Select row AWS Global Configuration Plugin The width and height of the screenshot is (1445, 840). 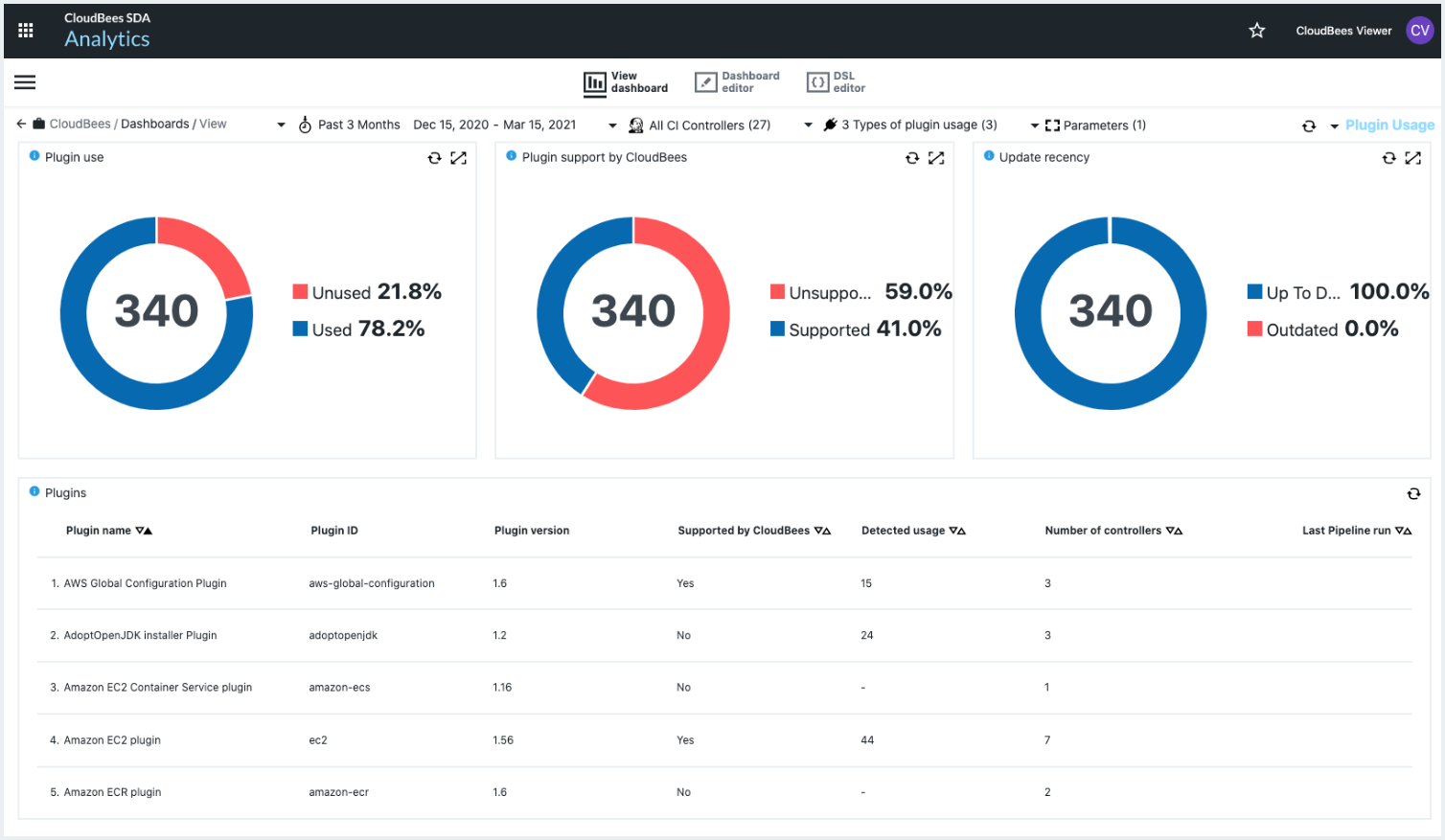(724, 583)
